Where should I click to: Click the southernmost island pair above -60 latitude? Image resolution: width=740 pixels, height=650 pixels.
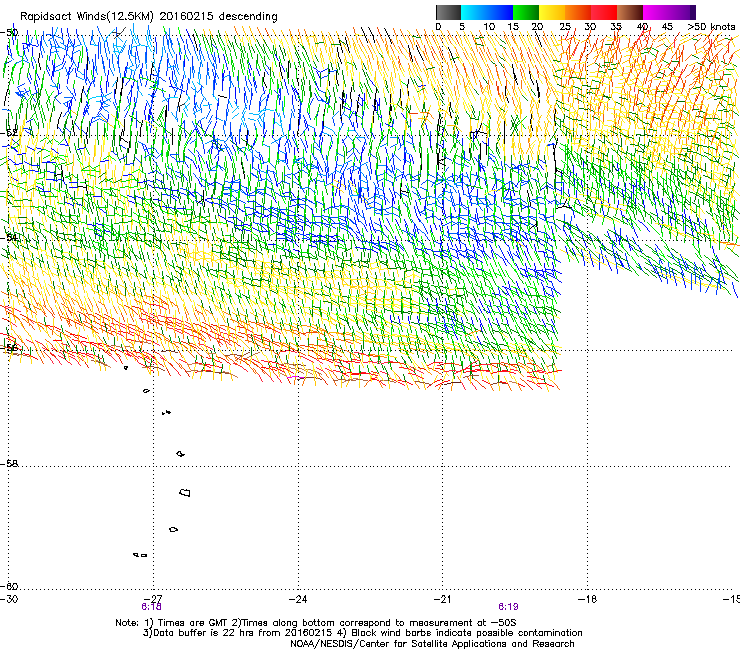[140, 555]
